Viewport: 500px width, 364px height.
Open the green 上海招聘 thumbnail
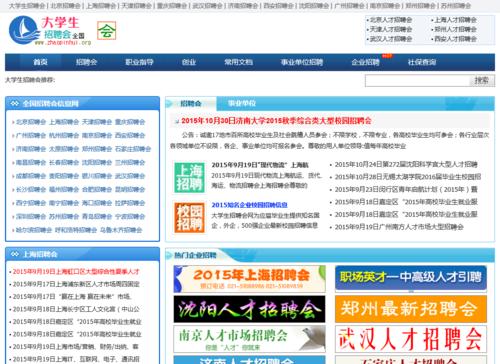[189, 178]
